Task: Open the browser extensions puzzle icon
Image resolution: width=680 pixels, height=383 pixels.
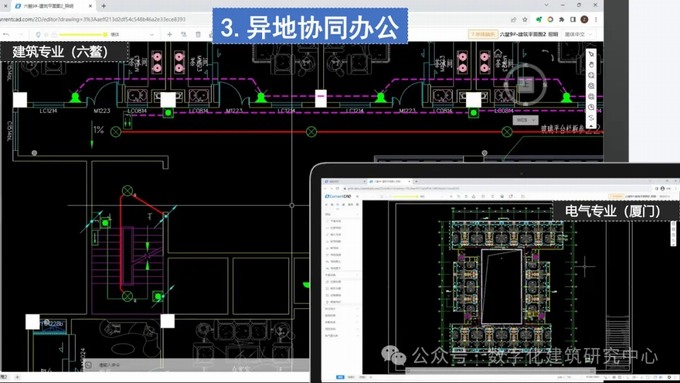Action: 562,20
